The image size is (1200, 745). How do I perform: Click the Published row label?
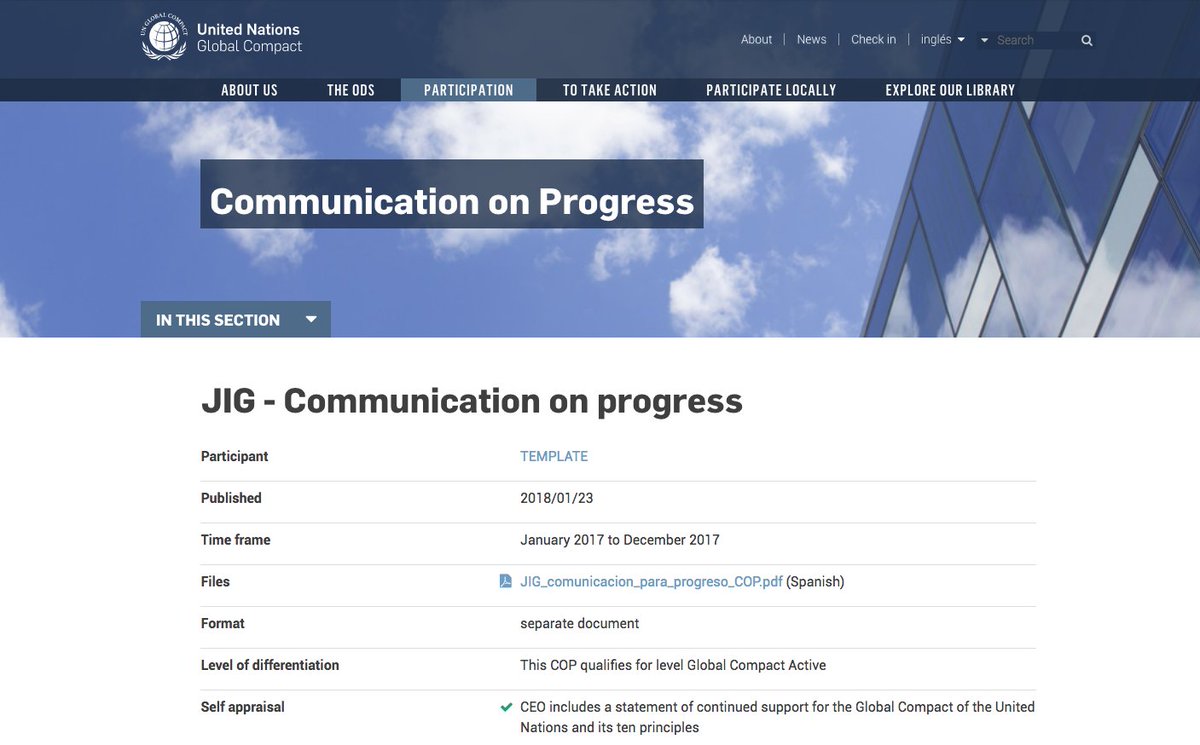[x=231, y=498]
